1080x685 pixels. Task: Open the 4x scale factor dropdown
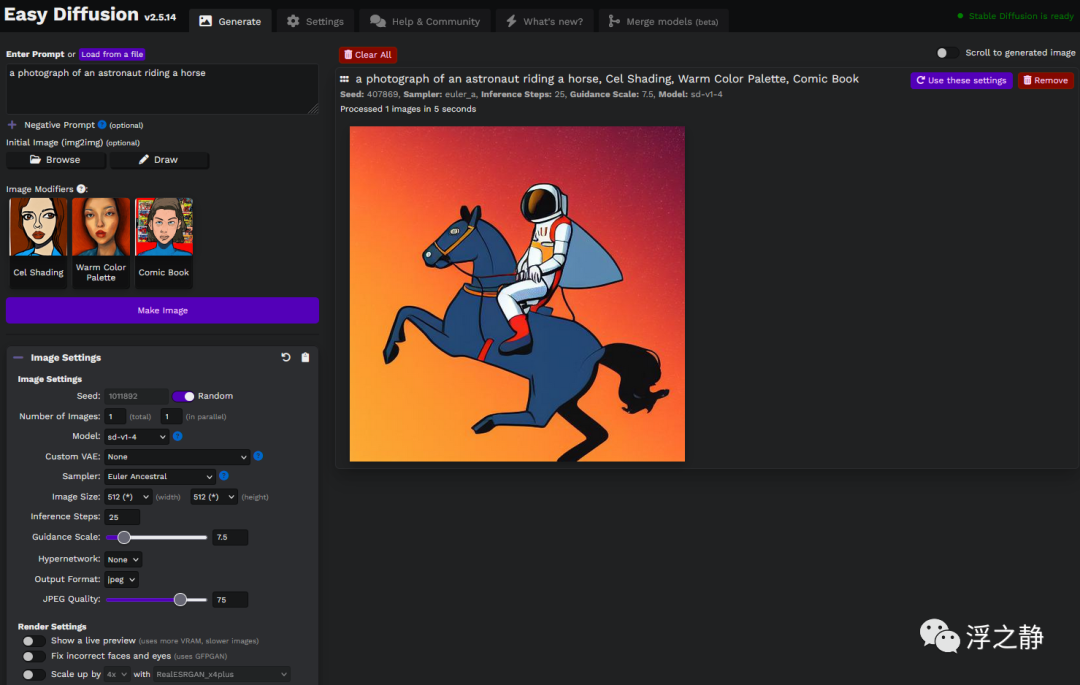pos(117,675)
